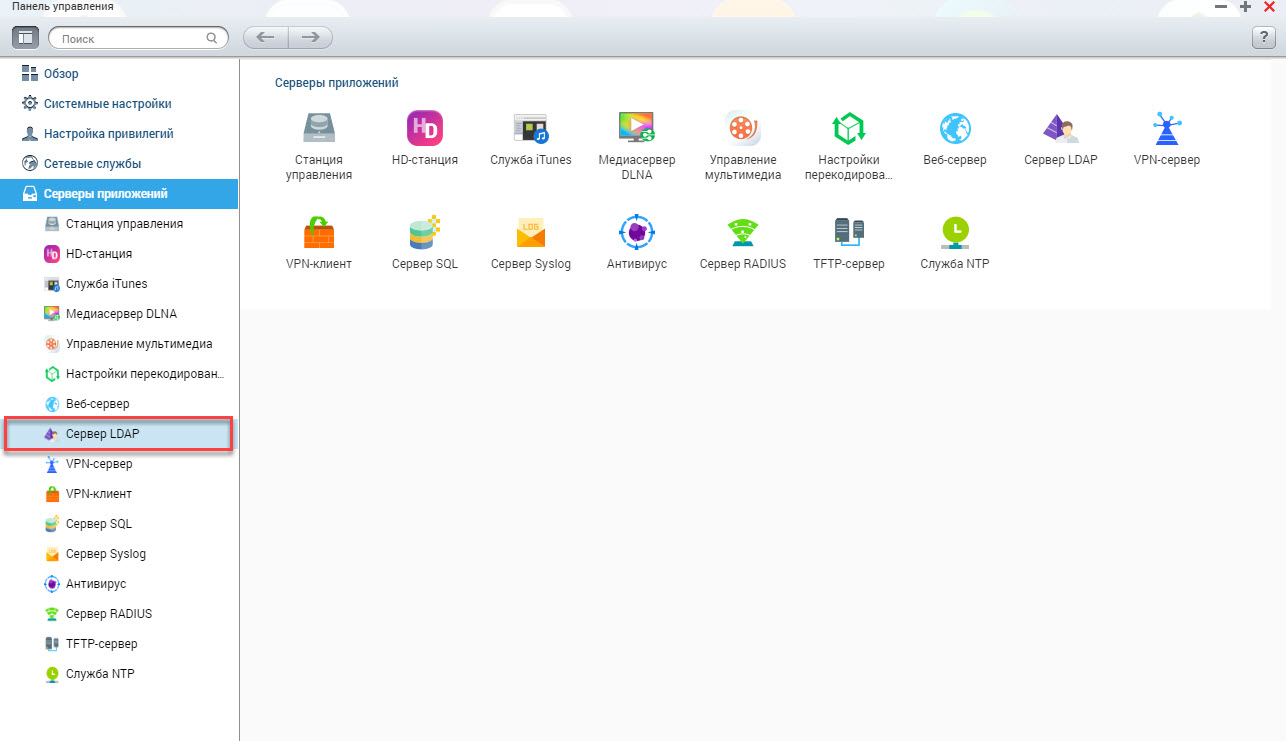This screenshot has width=1286, height=741.
Task: Select Служба NTP in sidebar tree
Action: pos(120,674)
